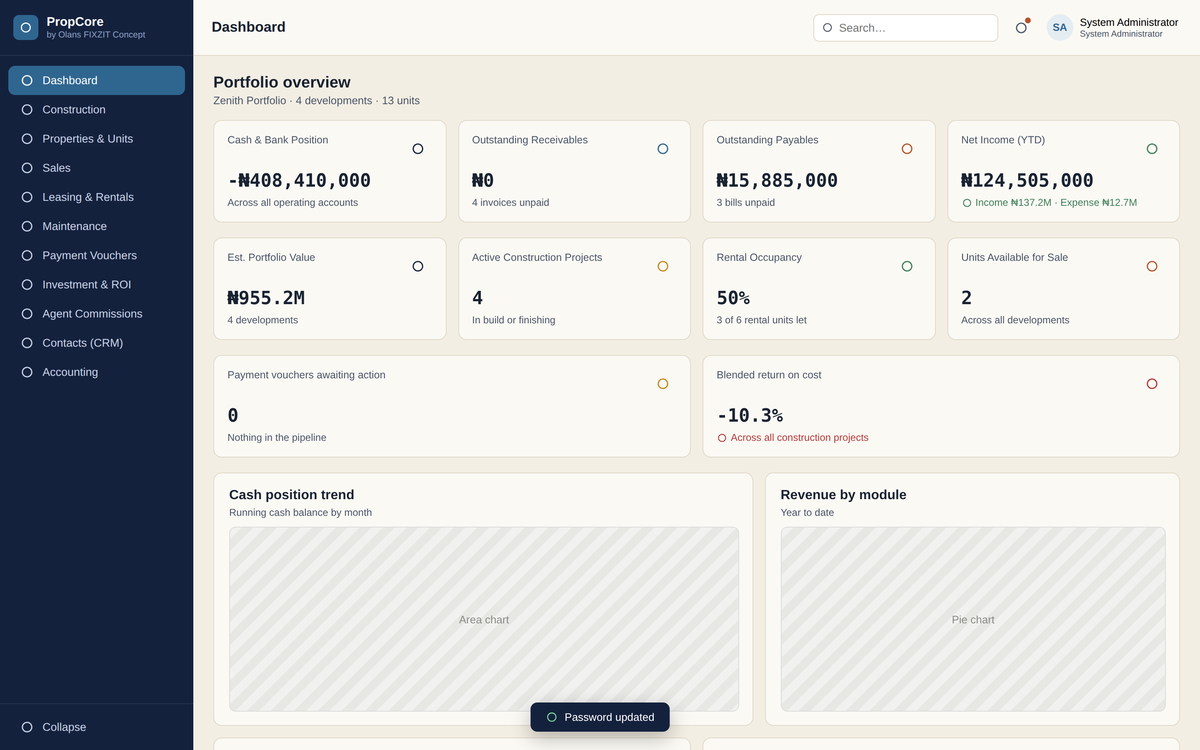Click the Password updated toast icon
The width and height of the screenshot is (1200, 750).
552,717
